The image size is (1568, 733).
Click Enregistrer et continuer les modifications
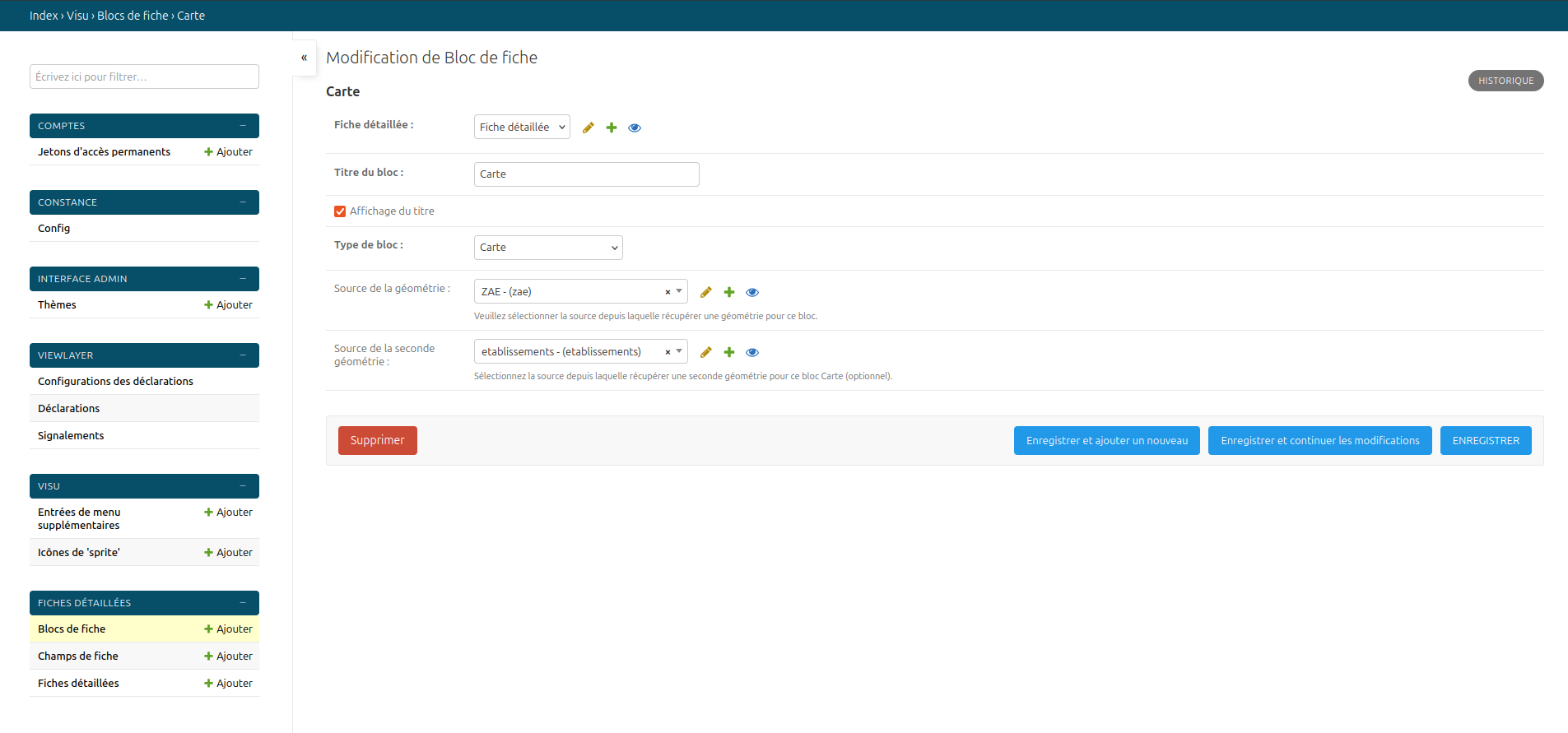(x=1320, y=440)
